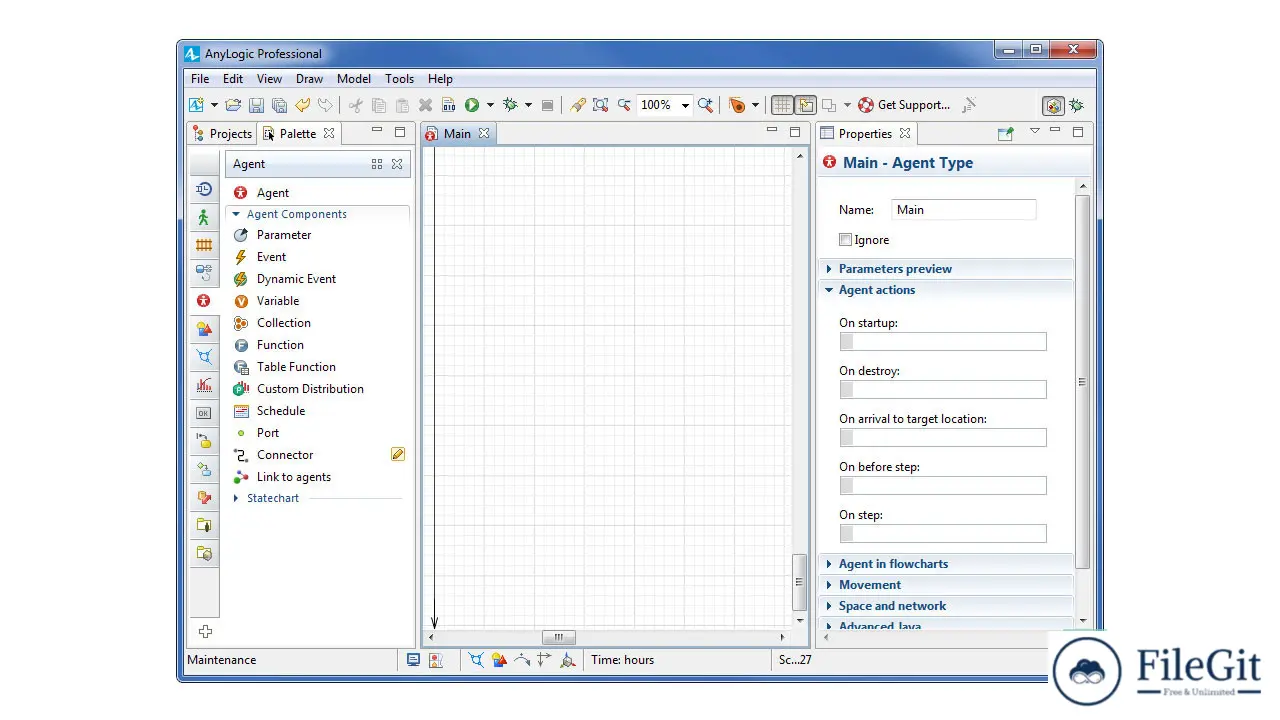Viewport: 1280px width, 720px height.
Task: Expand the Parameters preview section
Action: point(829,269)
